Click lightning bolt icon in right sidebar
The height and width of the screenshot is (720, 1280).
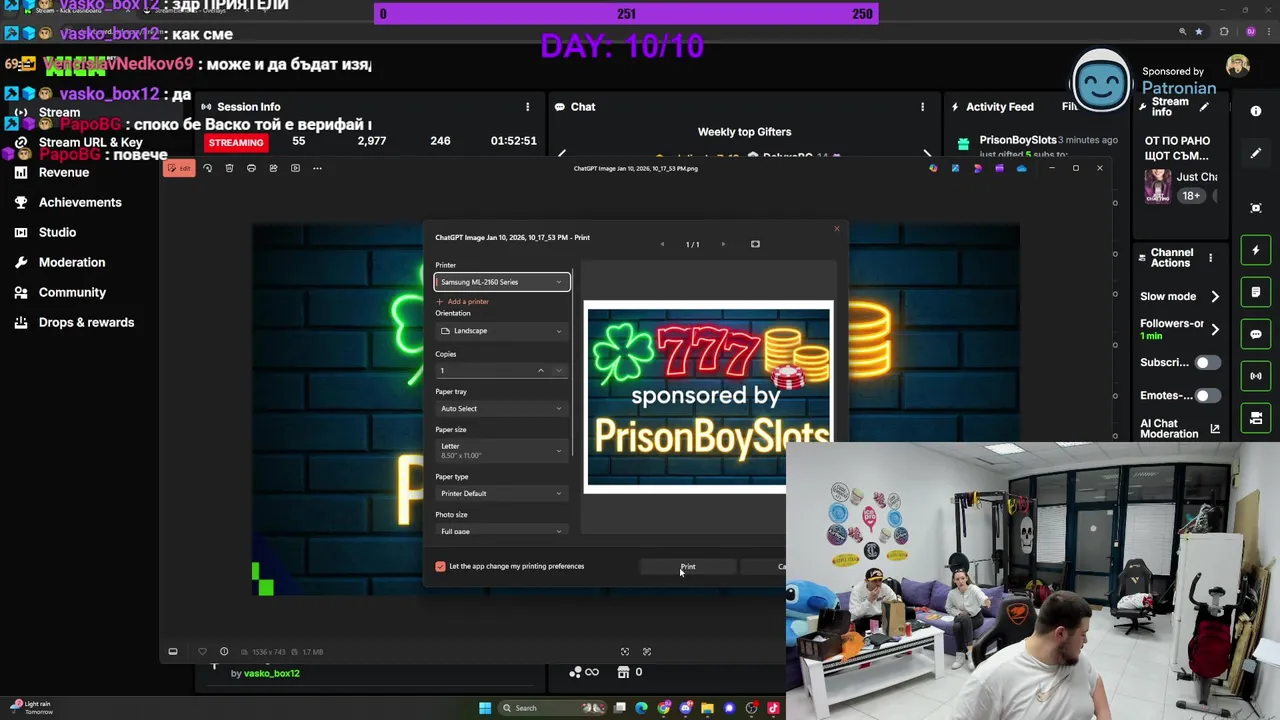click(x=1256, y=250)
